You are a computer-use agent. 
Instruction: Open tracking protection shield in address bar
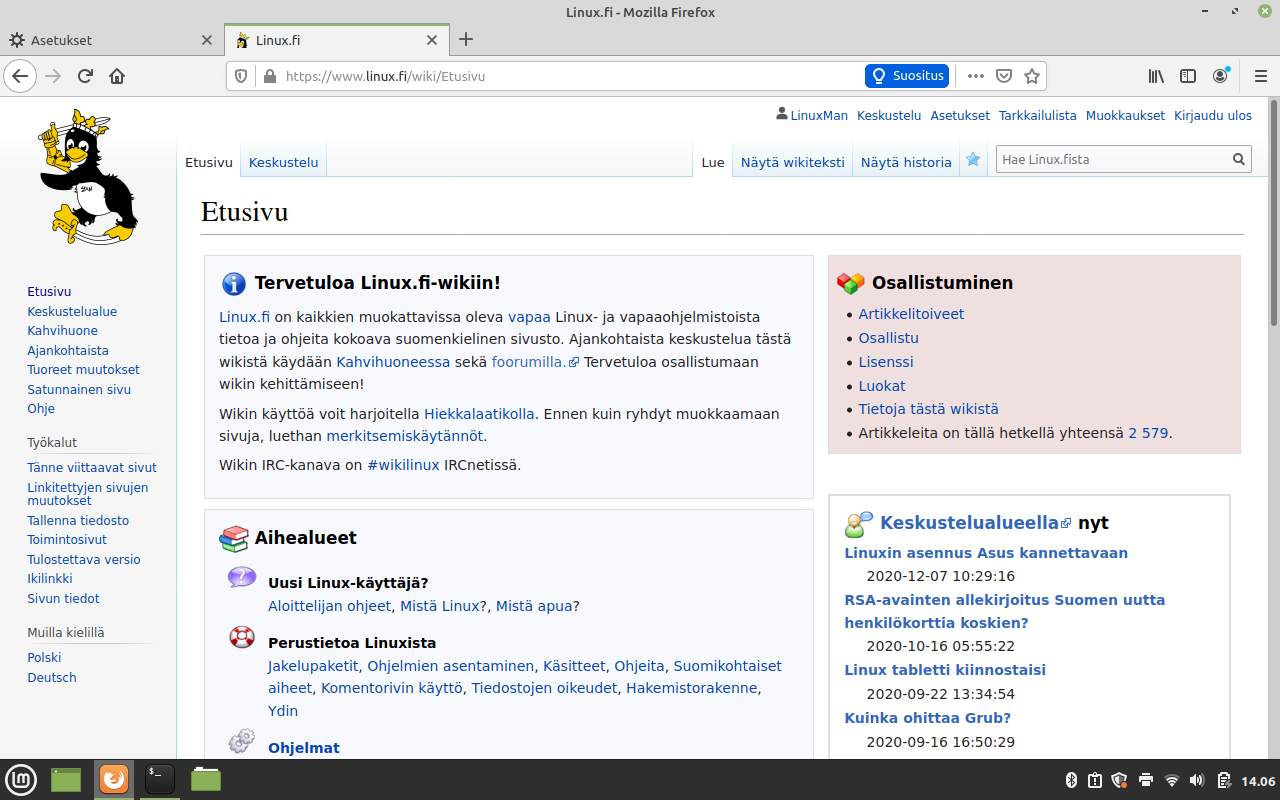[240, 76]
